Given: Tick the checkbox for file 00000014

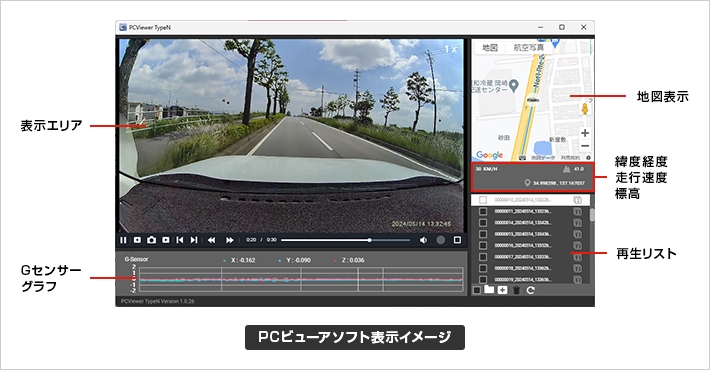Looking at the screenshot, I should click(483, 223).
